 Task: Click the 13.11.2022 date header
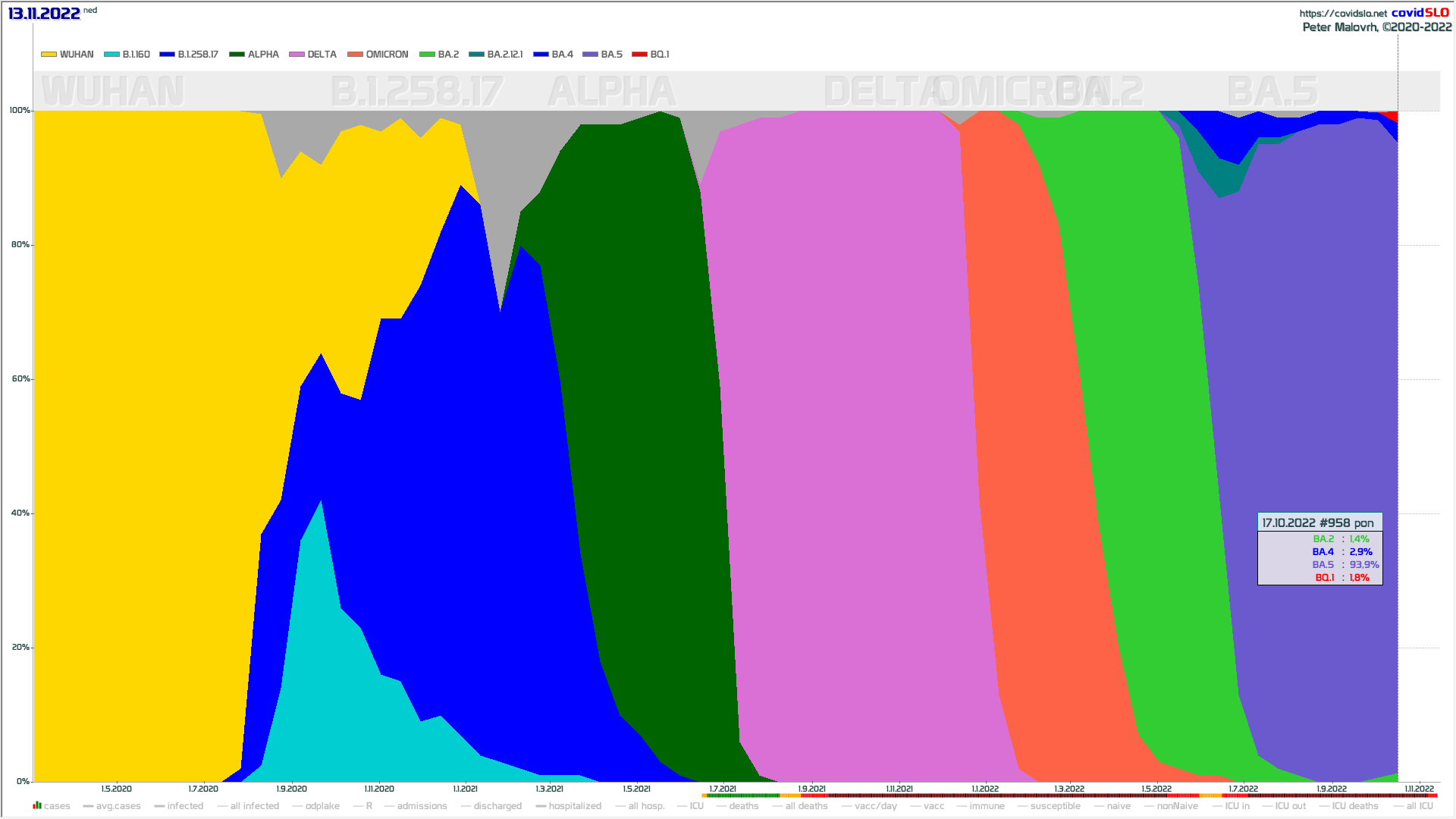click(x=44, y=13)
